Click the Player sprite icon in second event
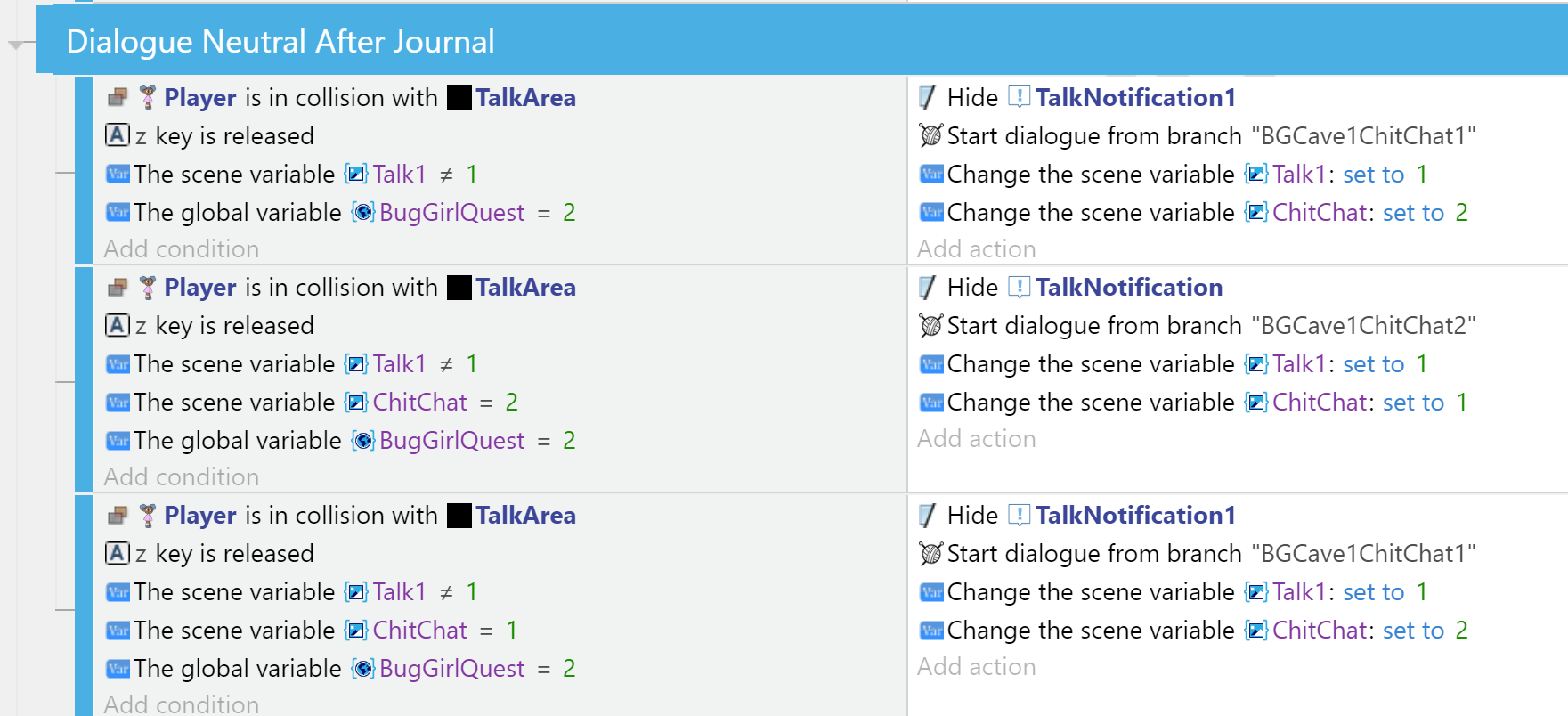 pyautogui.click(x=148, y=287)
